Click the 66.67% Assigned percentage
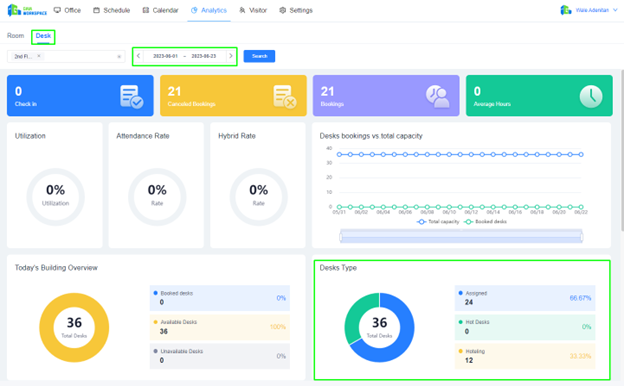The image size is (624, 386). tap(580, 298)
